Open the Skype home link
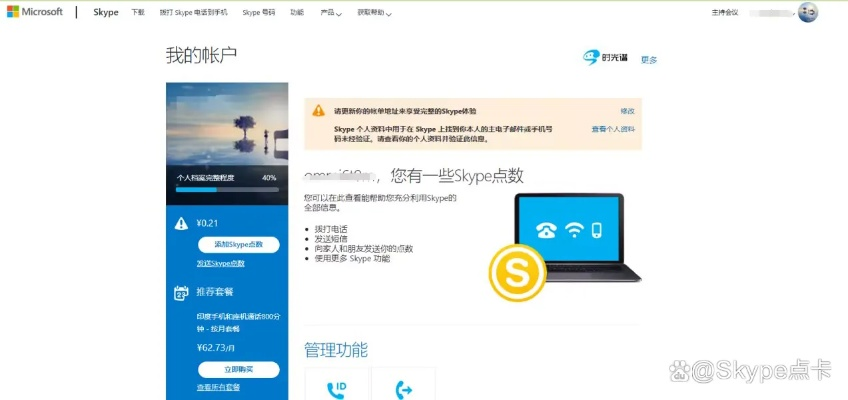 [105, 12]
